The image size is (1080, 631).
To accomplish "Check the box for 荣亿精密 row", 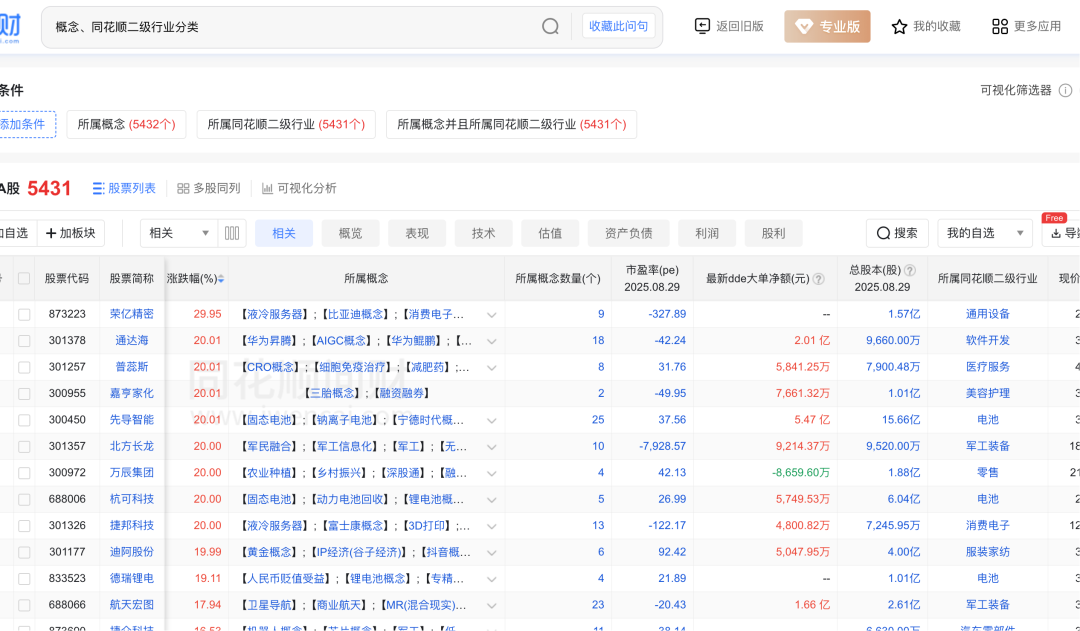I will coord(24,314).
